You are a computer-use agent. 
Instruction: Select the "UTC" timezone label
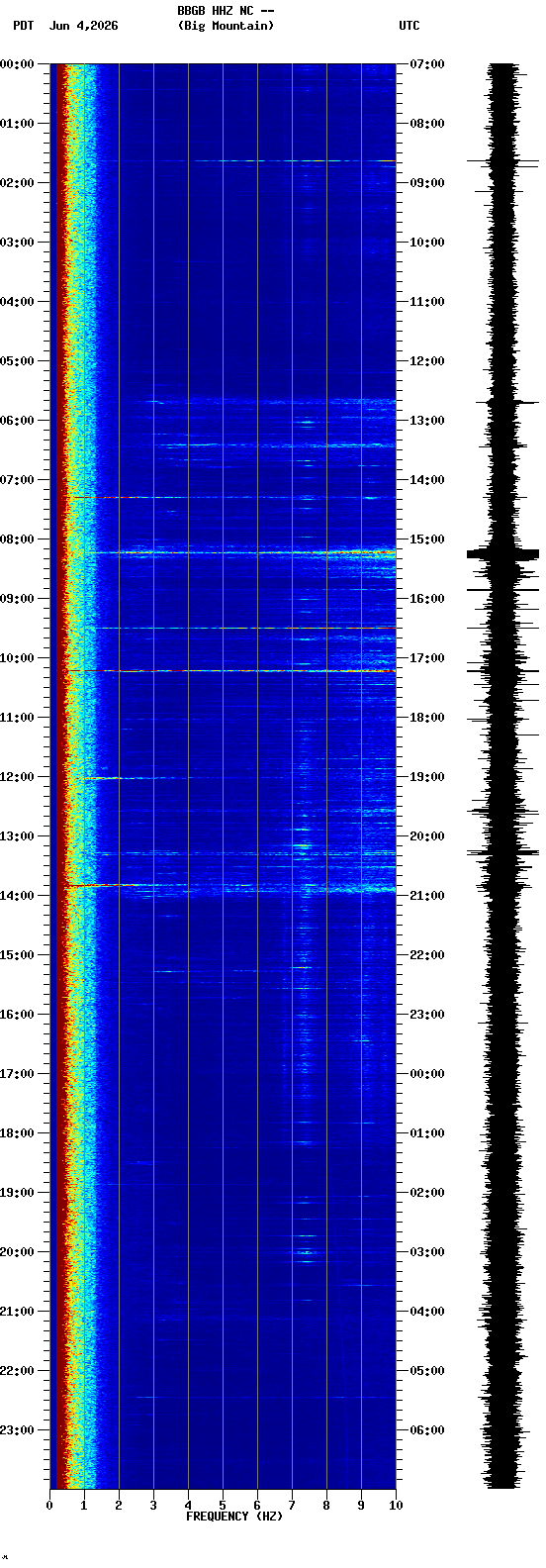point(409,26)
